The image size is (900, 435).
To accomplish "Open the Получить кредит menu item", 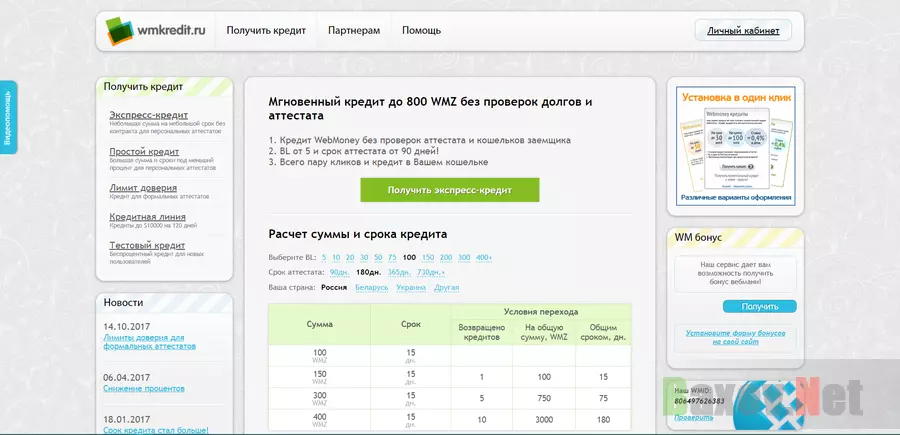I will click(x=266, y=31).
